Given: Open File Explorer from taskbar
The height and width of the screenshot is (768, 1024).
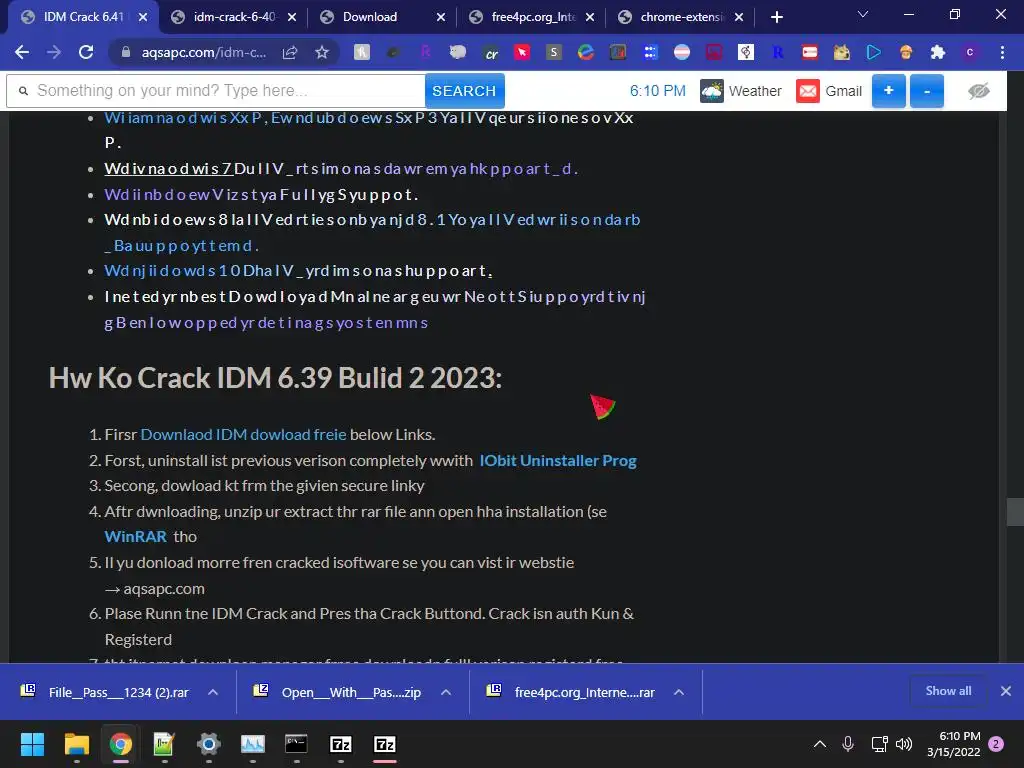Looking at the screenshot, I should pos(76,744).
